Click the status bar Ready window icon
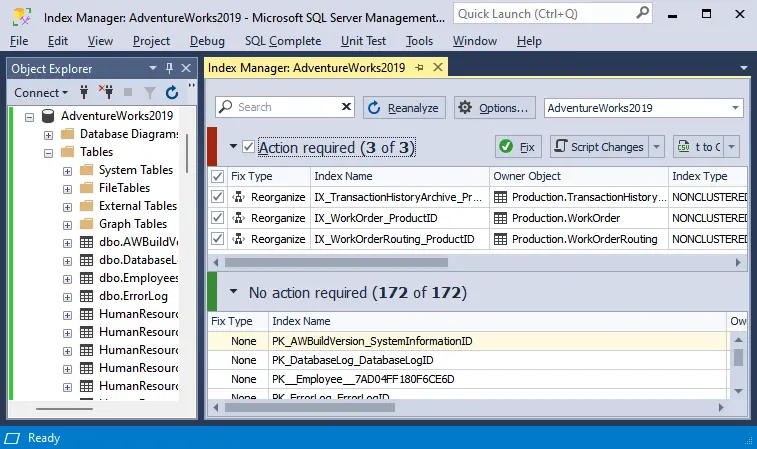 [12, 438]
